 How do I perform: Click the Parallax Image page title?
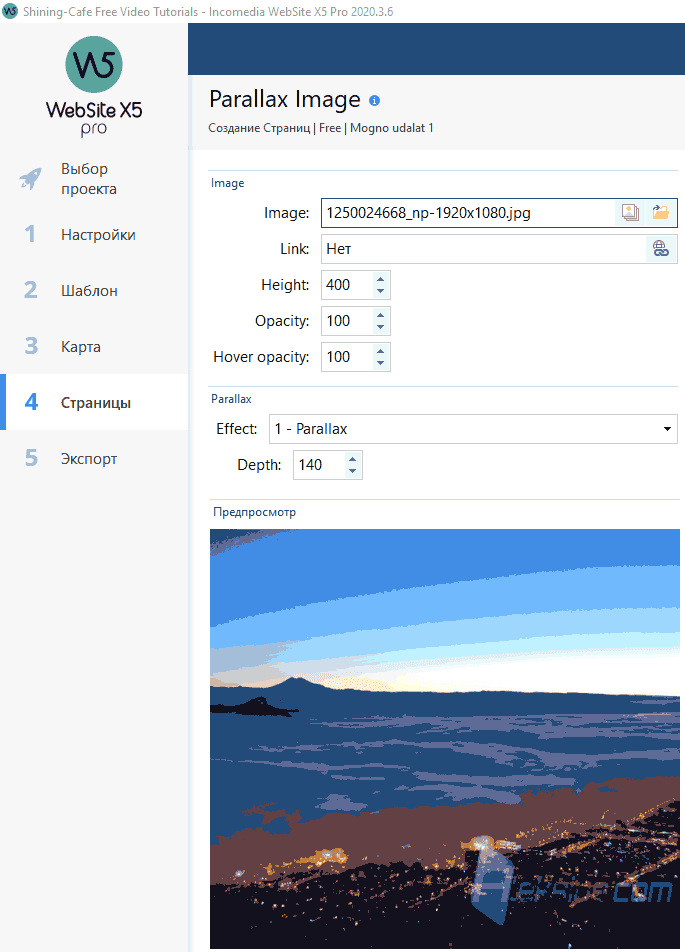pyautogui.click(x=285, y=100)
